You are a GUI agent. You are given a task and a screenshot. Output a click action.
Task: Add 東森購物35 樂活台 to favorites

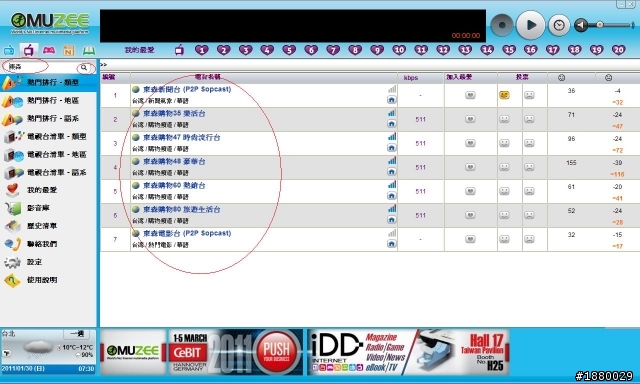[470, 119]
